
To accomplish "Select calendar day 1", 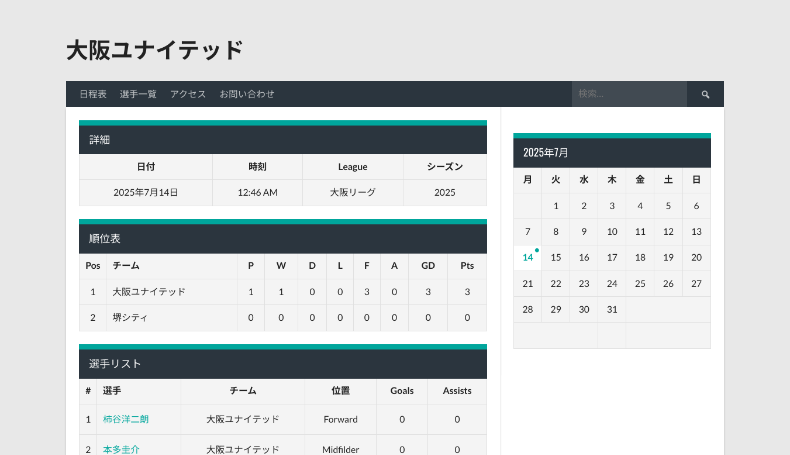I will [556, 206].
